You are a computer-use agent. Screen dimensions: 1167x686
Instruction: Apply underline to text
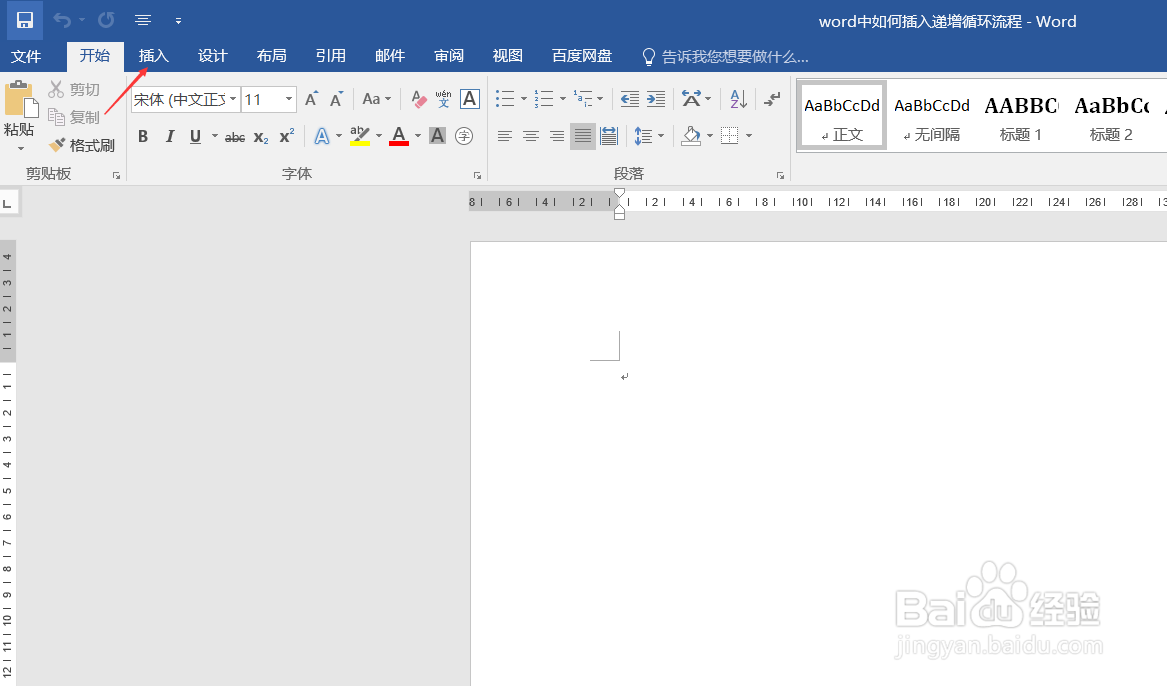click(193, 136)
